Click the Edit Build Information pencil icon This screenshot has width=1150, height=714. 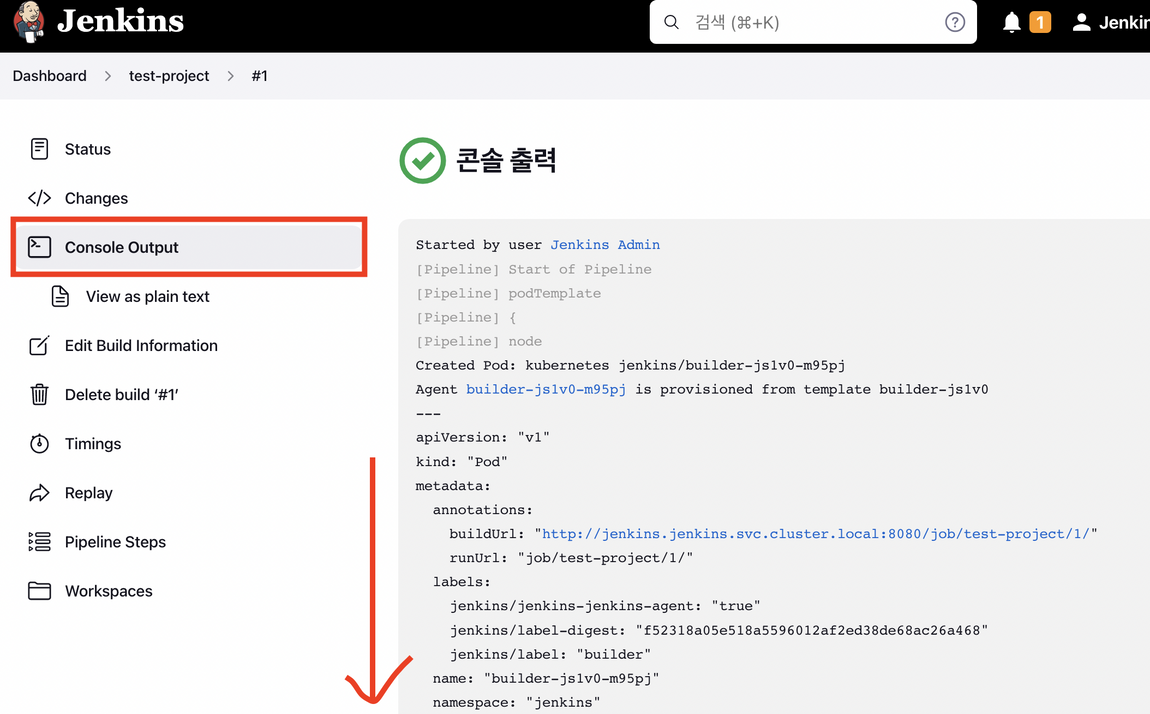point(40,345)
